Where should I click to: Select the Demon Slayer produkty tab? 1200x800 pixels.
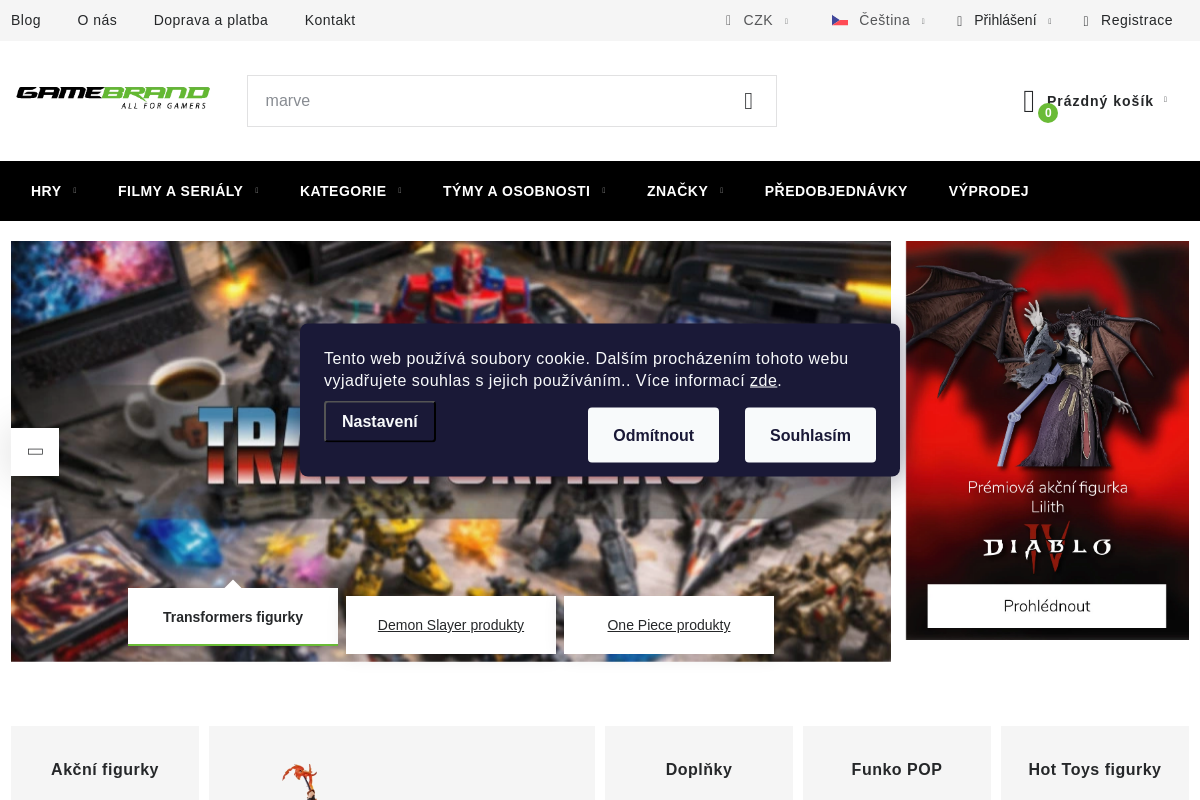tap(451, 625)
